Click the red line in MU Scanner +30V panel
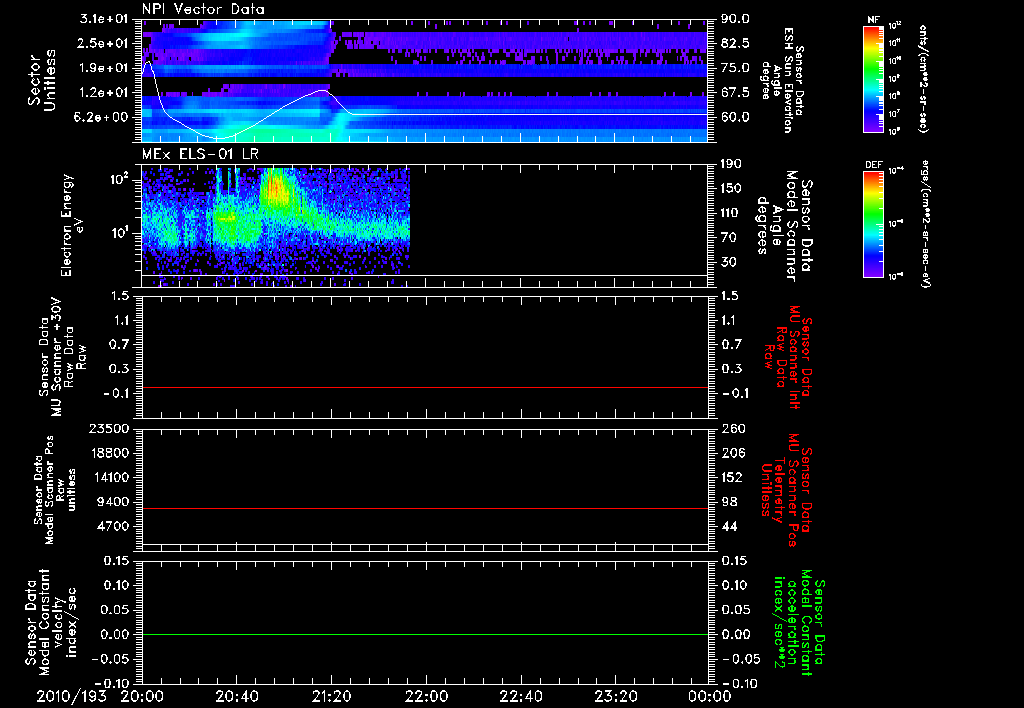This screenshot has width=1024, height=708. coord(425,387)
